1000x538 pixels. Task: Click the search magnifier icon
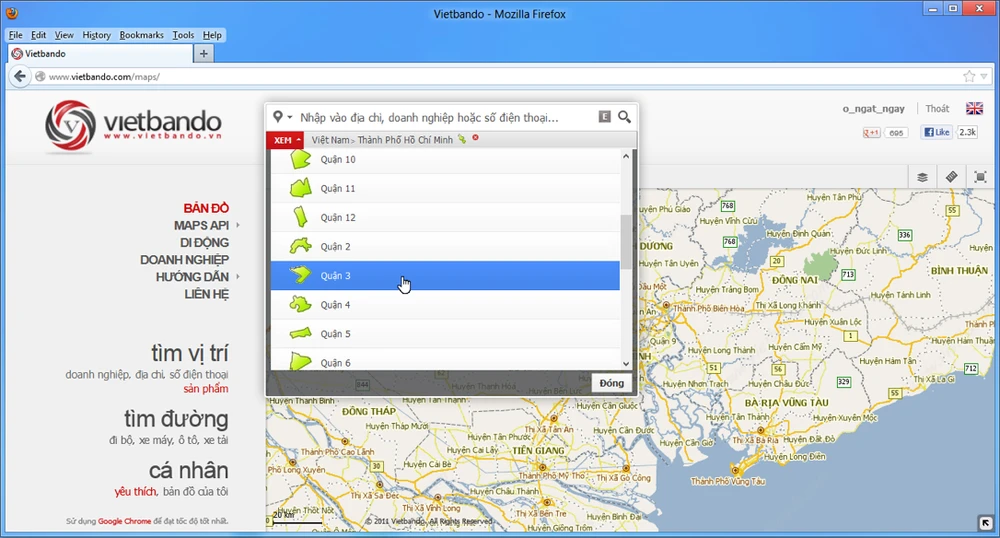pyautogui.click(x=625, y=117)
